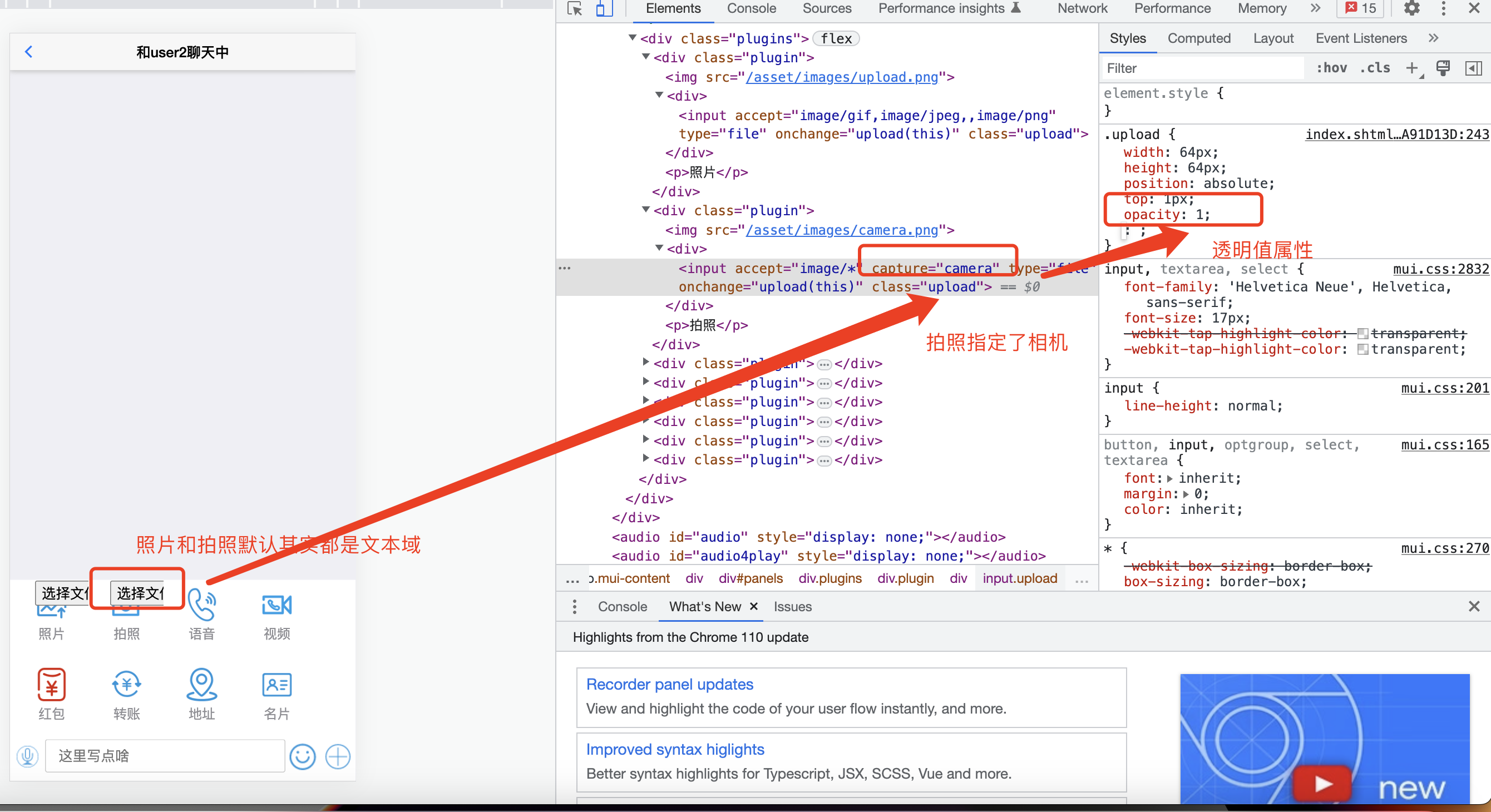Show more DevTools tabs via the chevron
The width and height of the screenshot is (1491, 812).
click(x=1316, y=8)
